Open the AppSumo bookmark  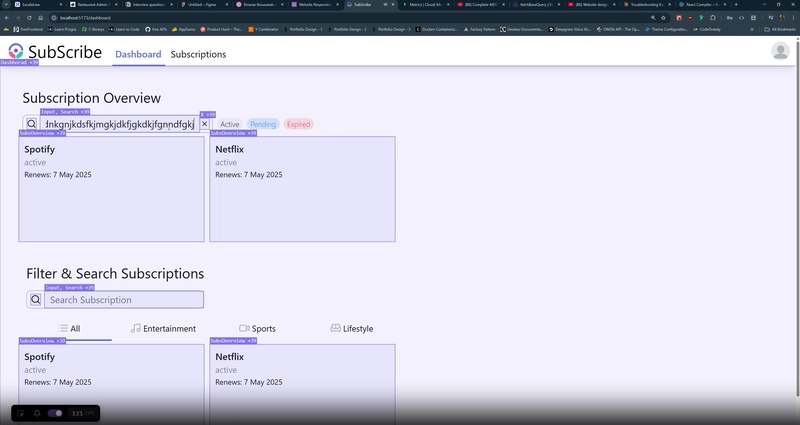[184, 29]
